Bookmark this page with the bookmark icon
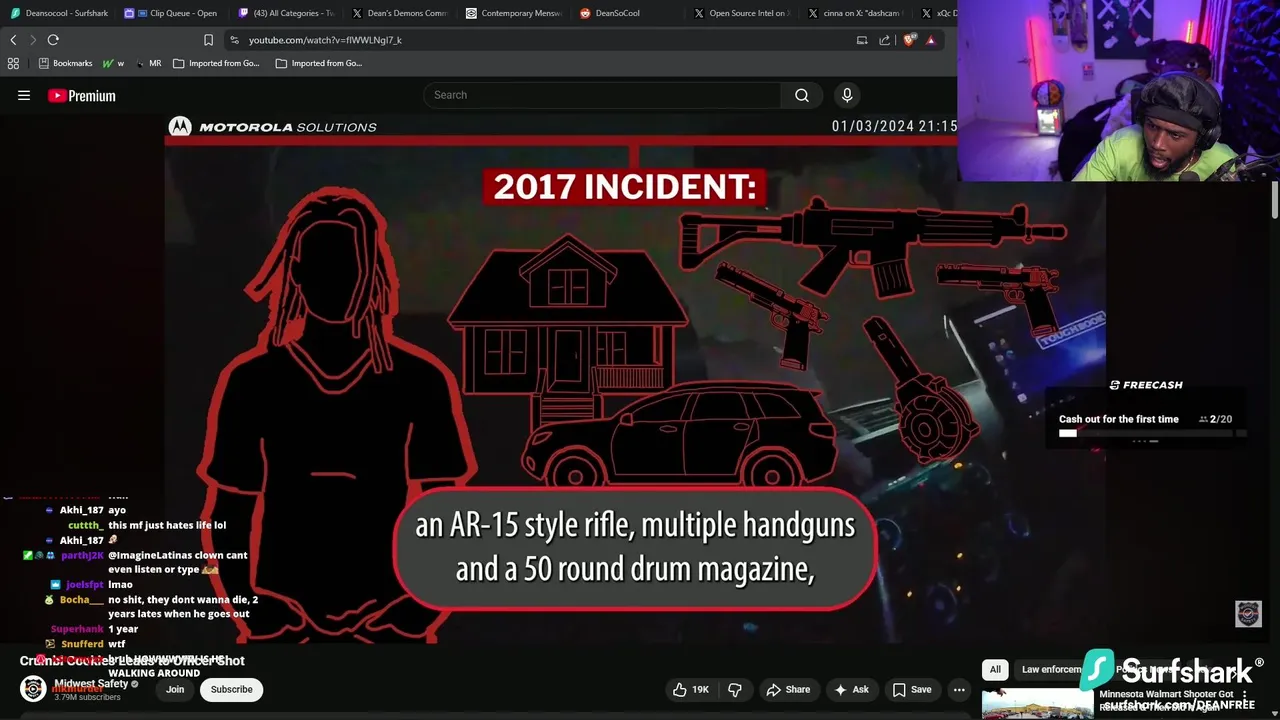1280x720 pixels. 208,40
